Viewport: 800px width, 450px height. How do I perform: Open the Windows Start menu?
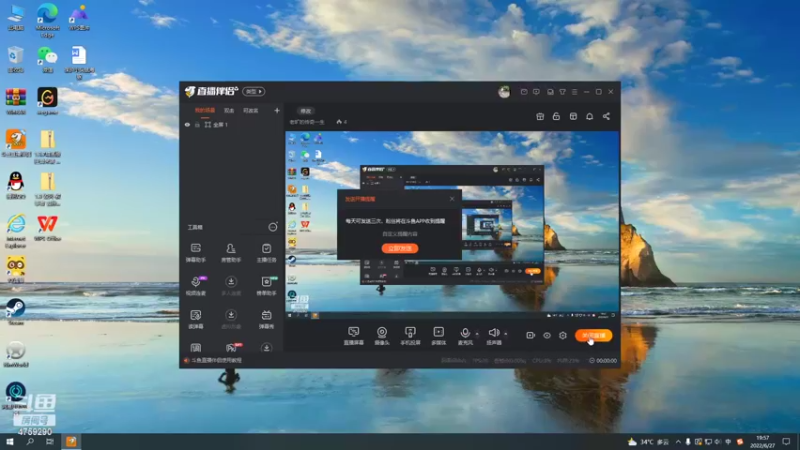click(10, 441)
